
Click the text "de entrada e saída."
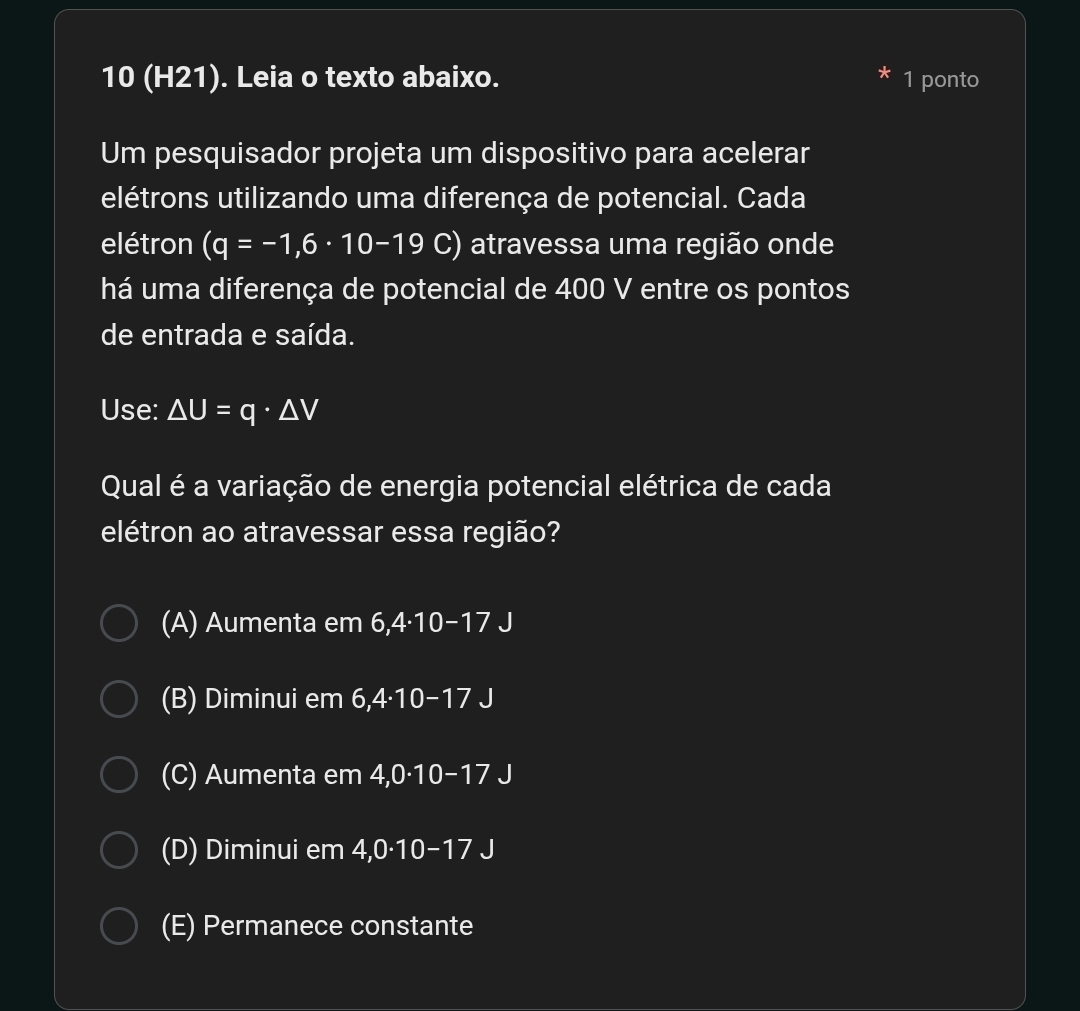coord(228,335)
